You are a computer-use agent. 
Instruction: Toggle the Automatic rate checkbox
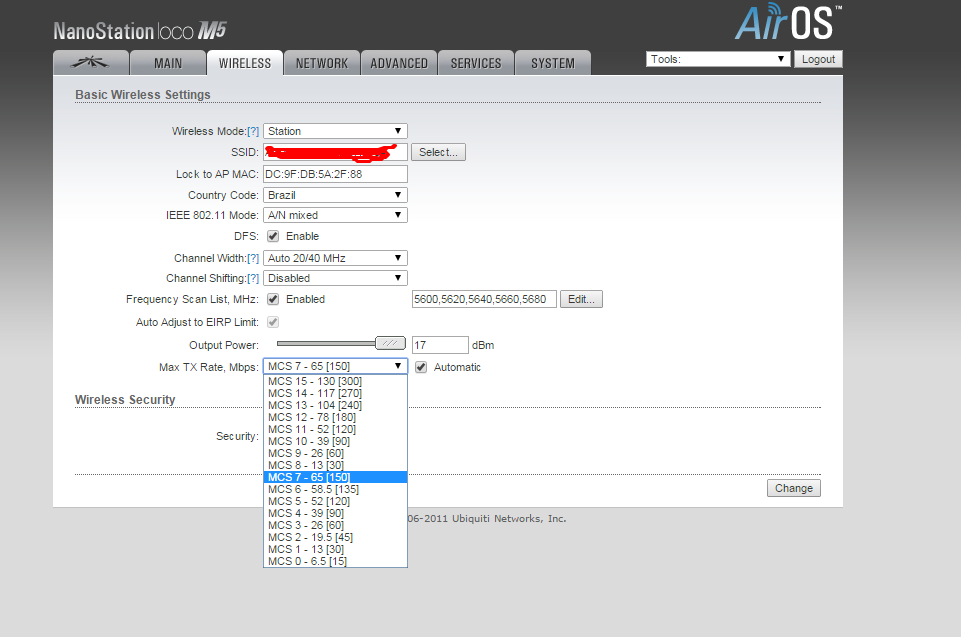421,367
